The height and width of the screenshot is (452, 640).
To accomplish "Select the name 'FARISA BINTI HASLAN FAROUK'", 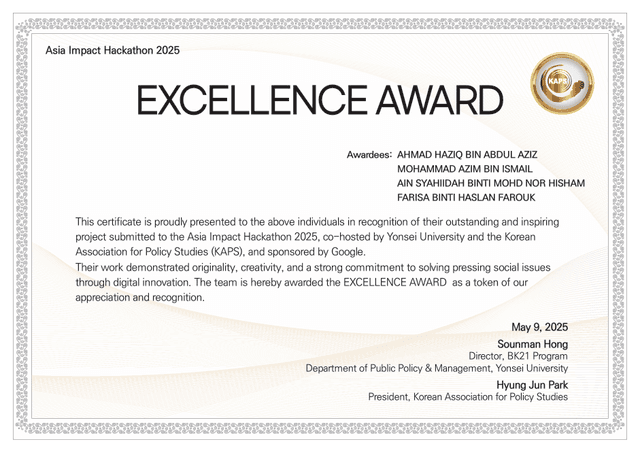I will 466,198.
